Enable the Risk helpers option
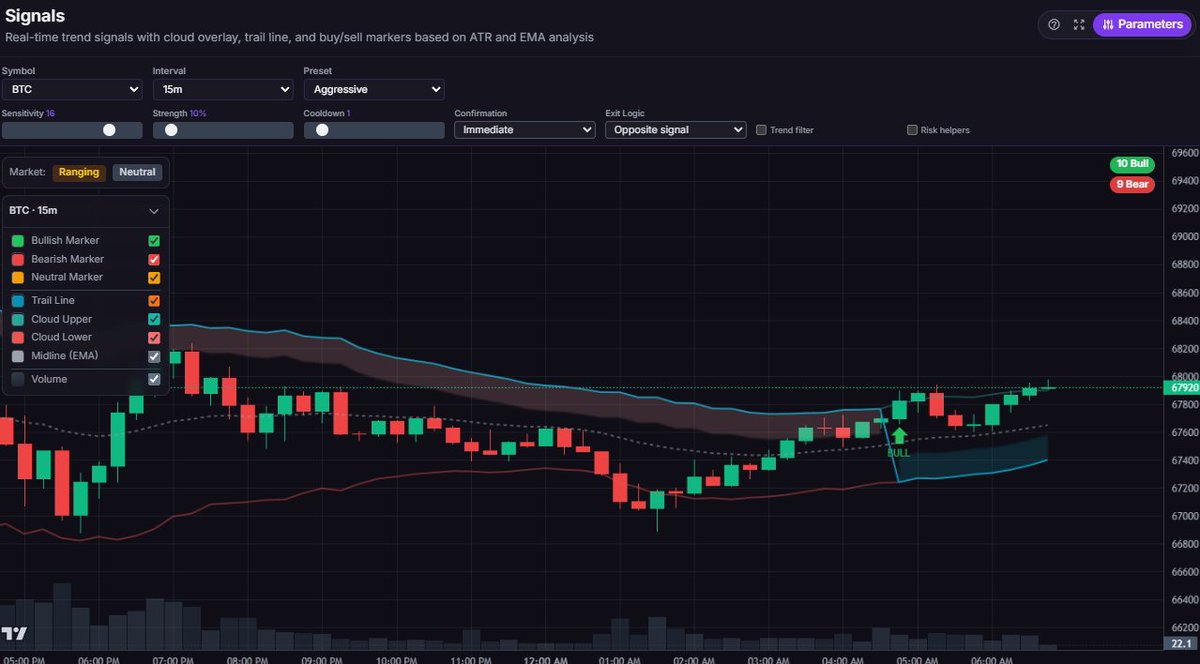The width and height of the screenshot is (1200, 664). click(911, 129)
